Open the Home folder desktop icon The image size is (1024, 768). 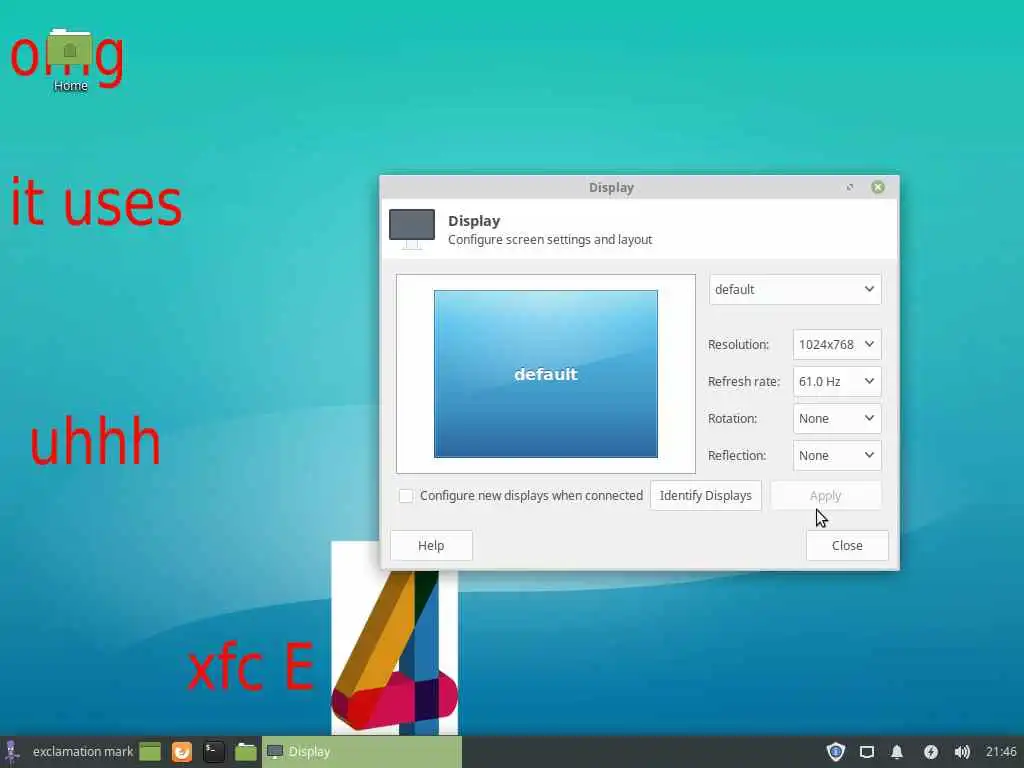click(x=70, y=60)
